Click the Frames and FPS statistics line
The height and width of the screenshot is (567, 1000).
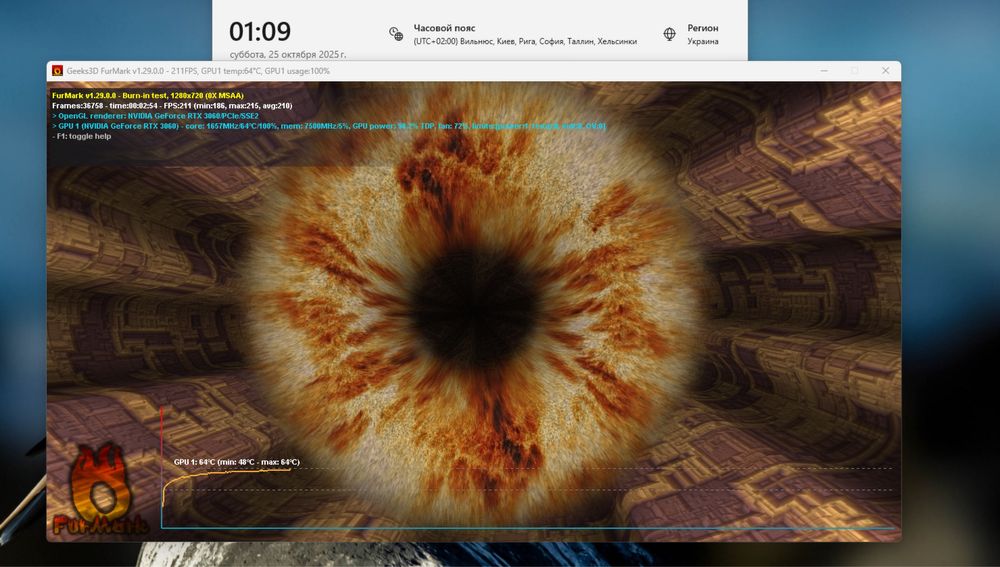172,106
